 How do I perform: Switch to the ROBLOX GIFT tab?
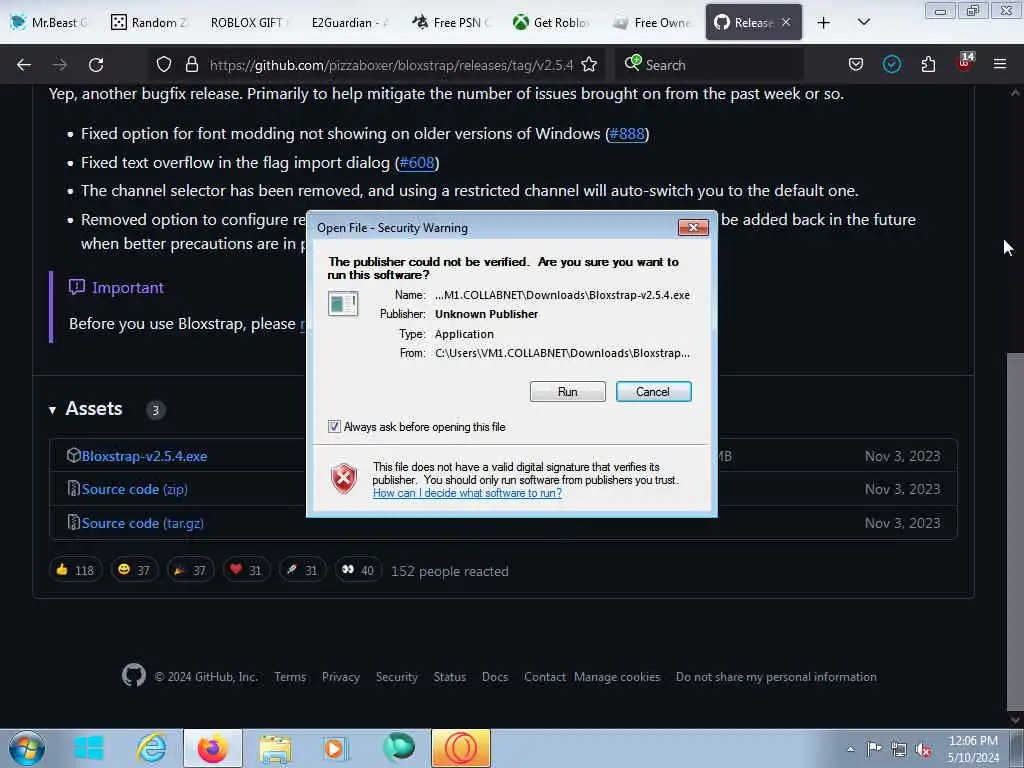point(248,23)
